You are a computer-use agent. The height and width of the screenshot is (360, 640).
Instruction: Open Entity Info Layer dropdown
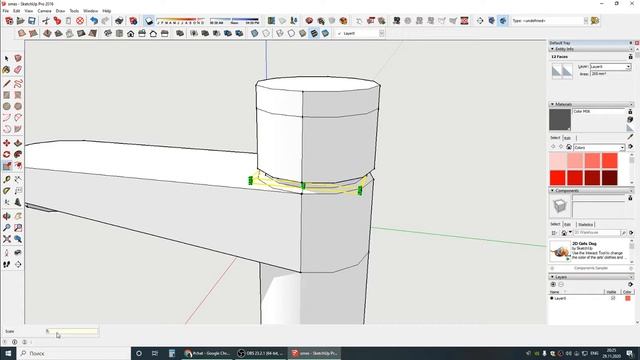click(628, 67)
